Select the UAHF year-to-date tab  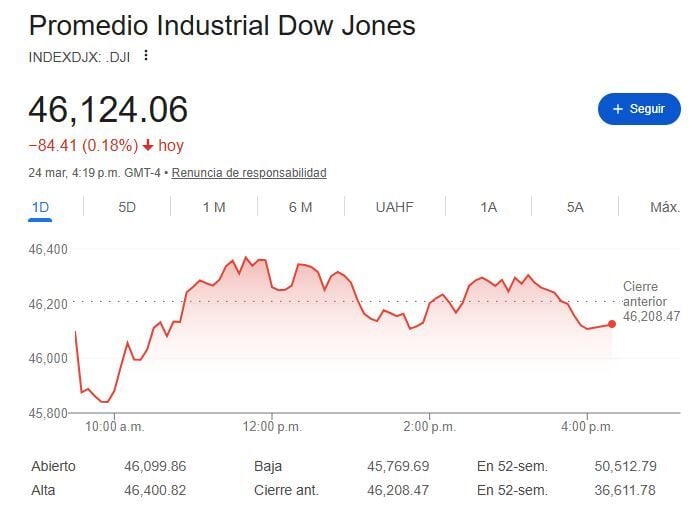(394, 207)
